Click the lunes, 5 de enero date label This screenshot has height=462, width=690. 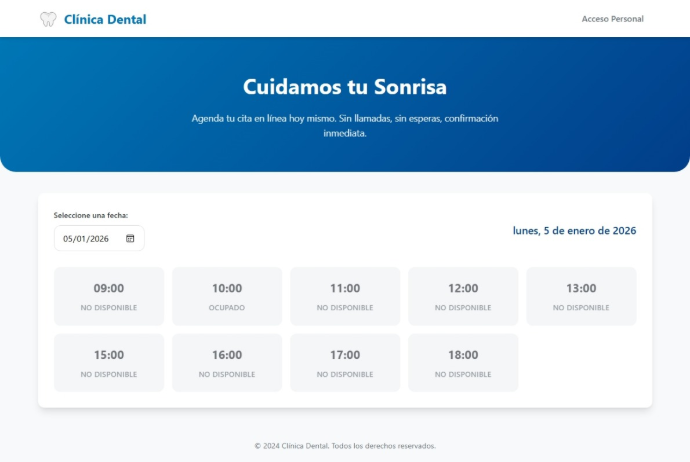pos(574,231)
